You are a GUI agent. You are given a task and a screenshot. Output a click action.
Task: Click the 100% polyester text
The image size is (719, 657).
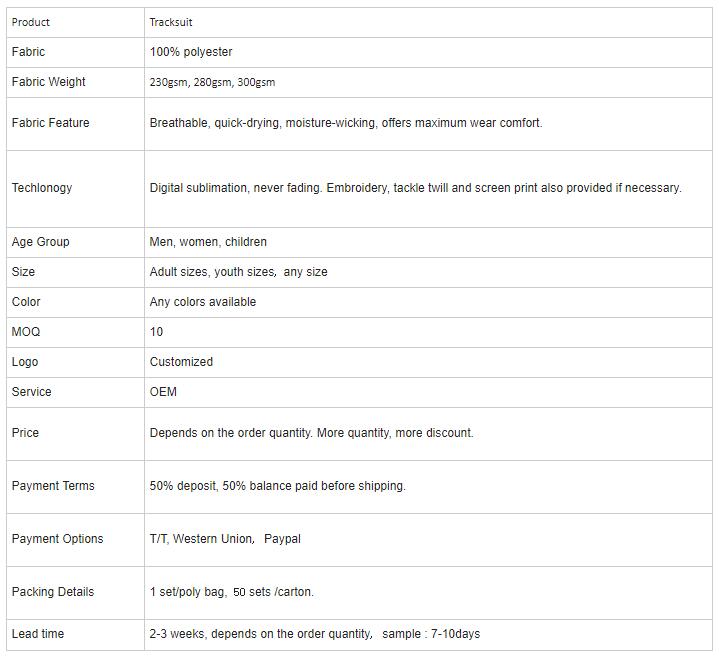[x=191, y=52]
